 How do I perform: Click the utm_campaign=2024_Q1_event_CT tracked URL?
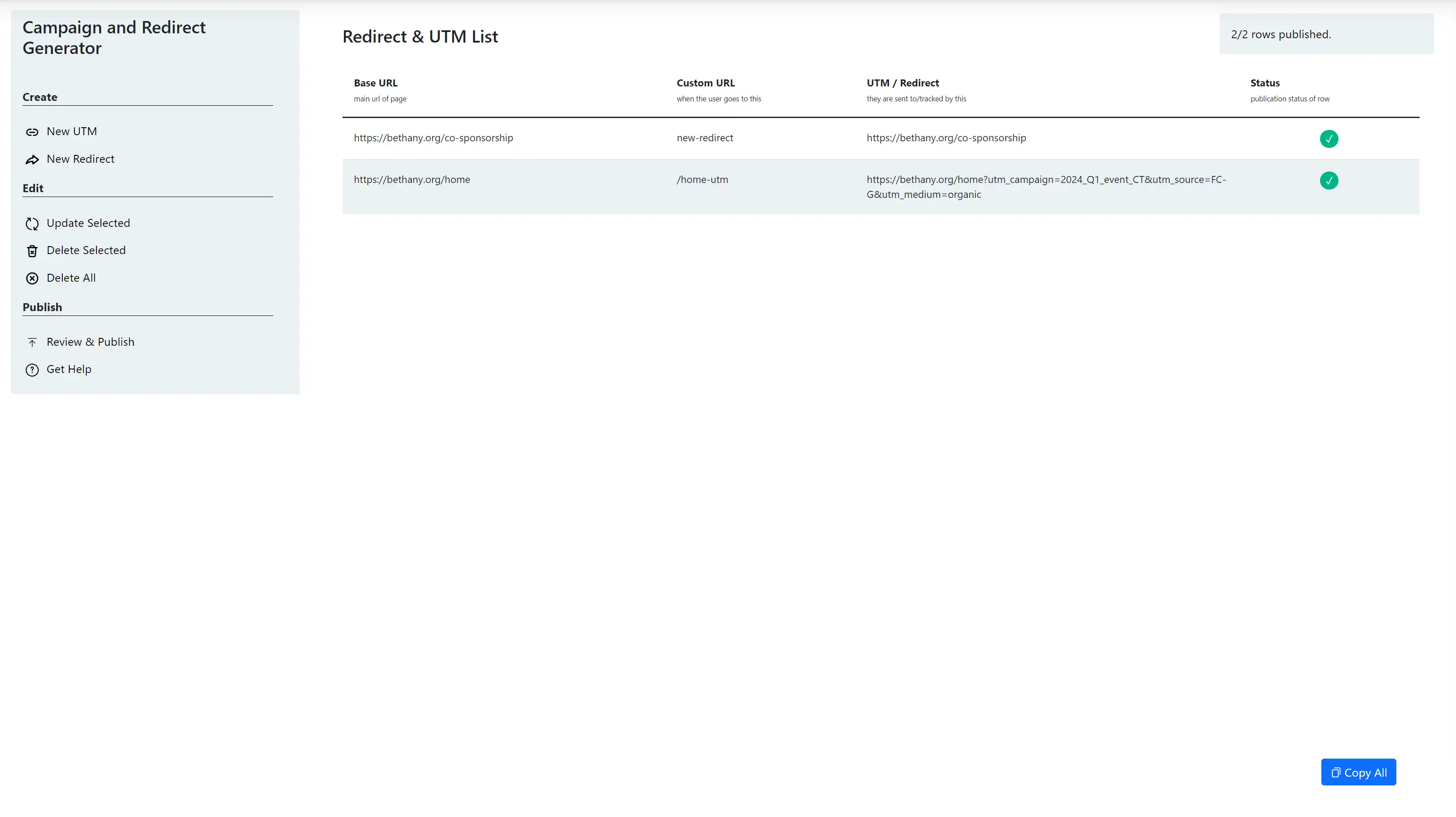click(x=1046, y=187)
